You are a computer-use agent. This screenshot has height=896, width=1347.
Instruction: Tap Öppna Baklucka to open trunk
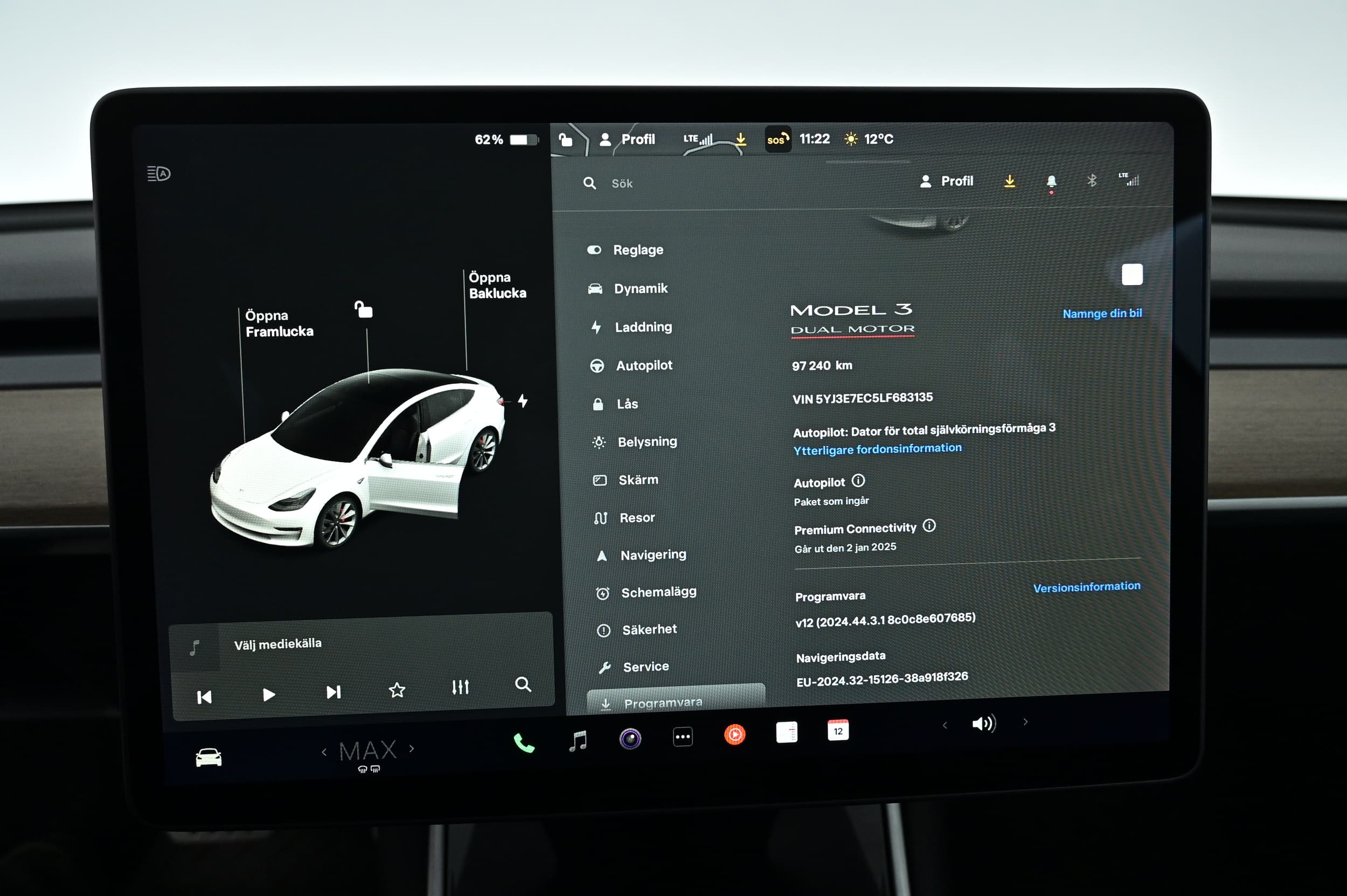pyautogui.click(x=497, y=285)
